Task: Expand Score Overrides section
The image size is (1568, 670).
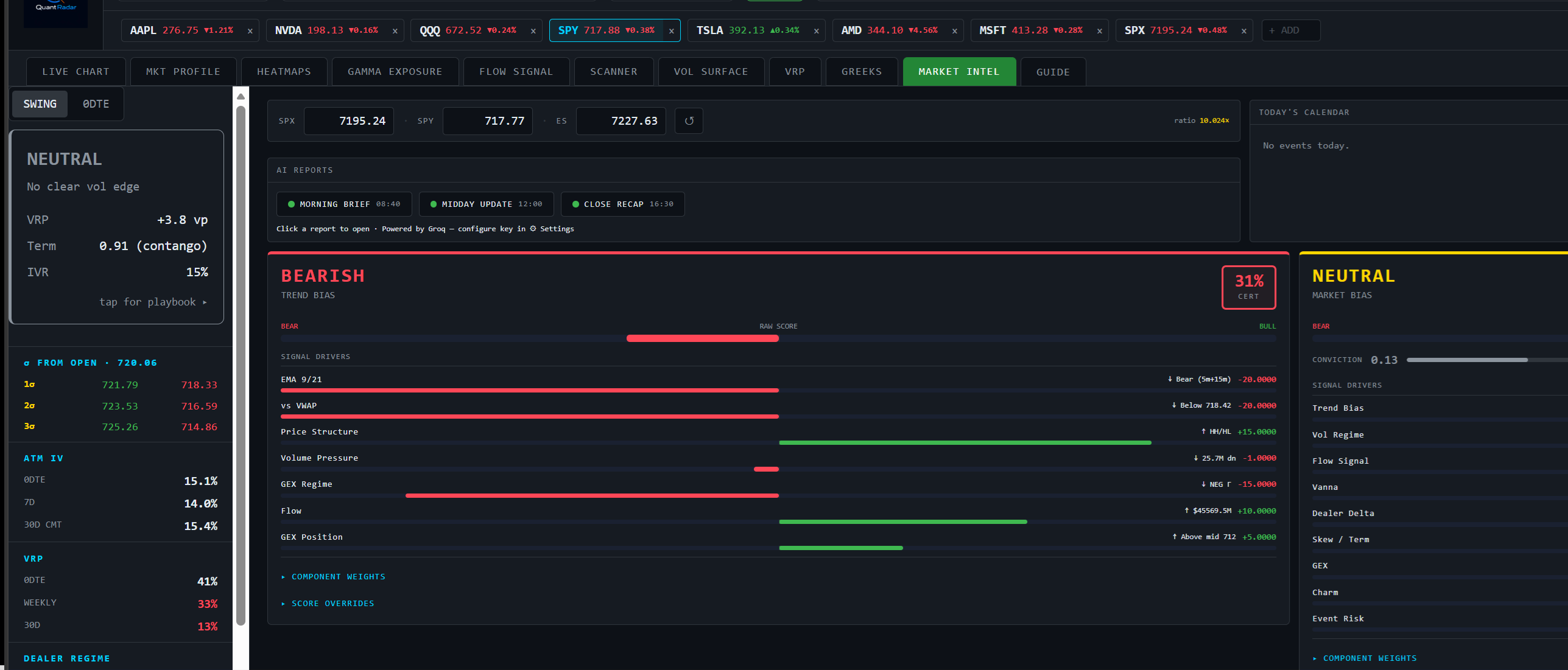Action: (x=328, y=604)
